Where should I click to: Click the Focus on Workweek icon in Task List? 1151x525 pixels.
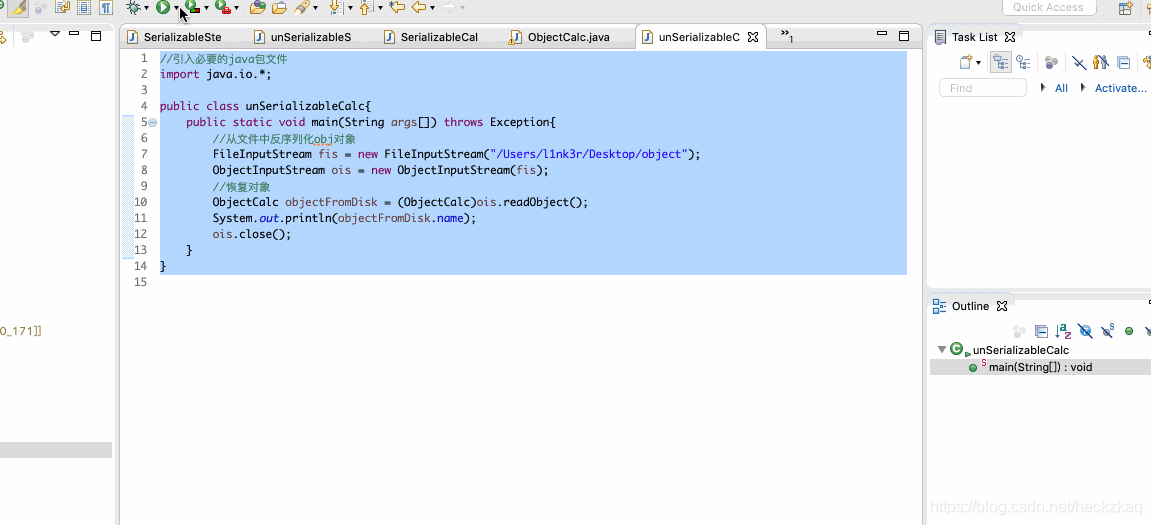pos(1051,63)
